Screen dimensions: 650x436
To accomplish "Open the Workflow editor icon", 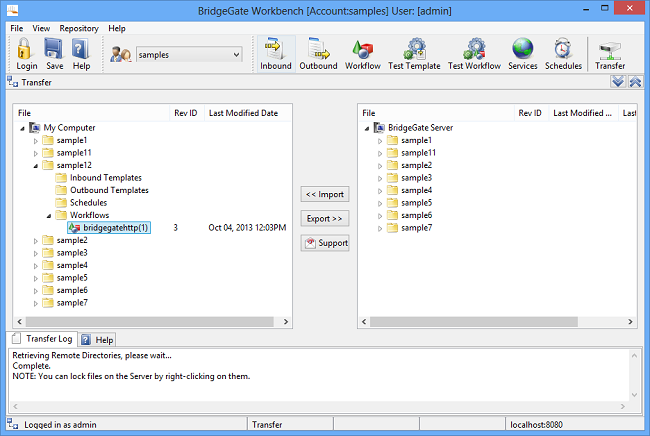I will coord(362,54).
